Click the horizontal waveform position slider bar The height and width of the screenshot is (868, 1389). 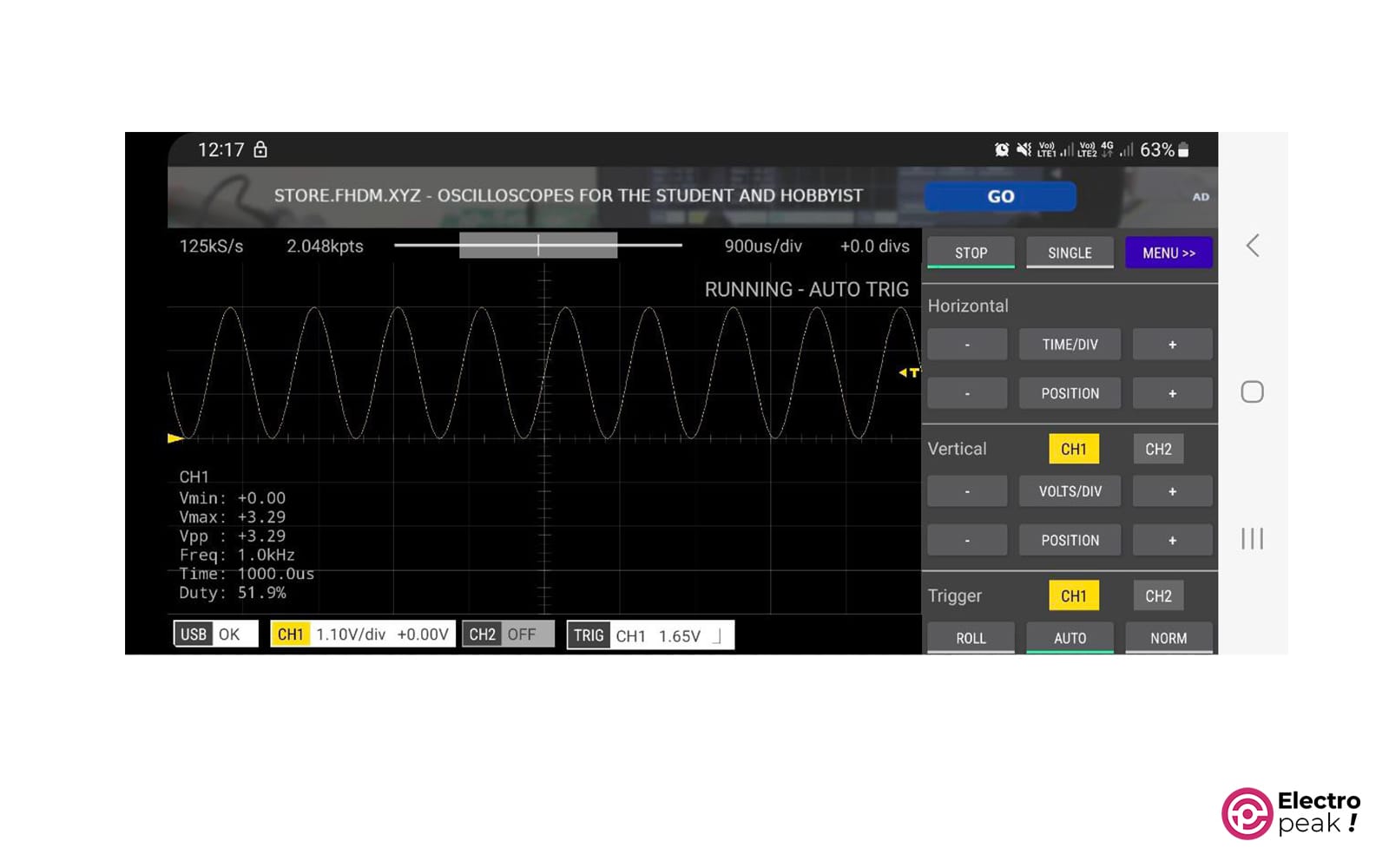click(x=538, y=246)
